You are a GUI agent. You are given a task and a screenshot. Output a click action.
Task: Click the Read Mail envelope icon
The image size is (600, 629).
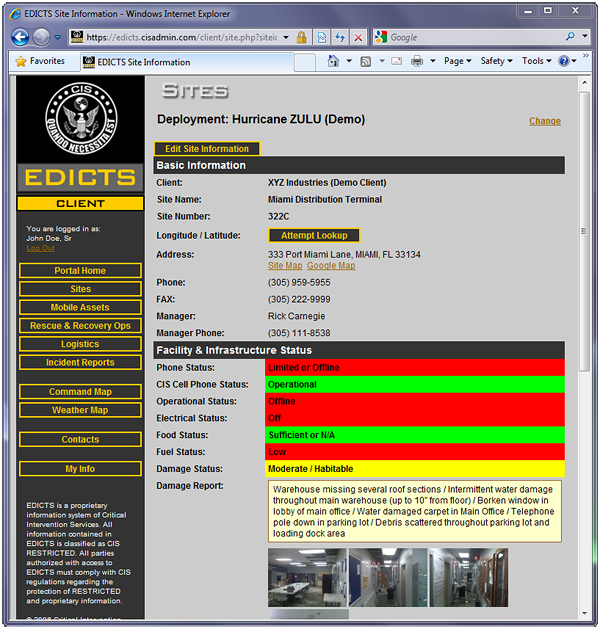(x=397, y=61)
